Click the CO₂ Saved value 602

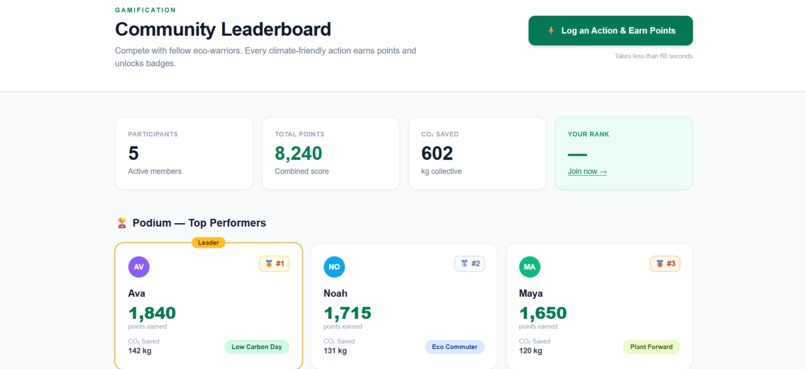tap(437, 153)
